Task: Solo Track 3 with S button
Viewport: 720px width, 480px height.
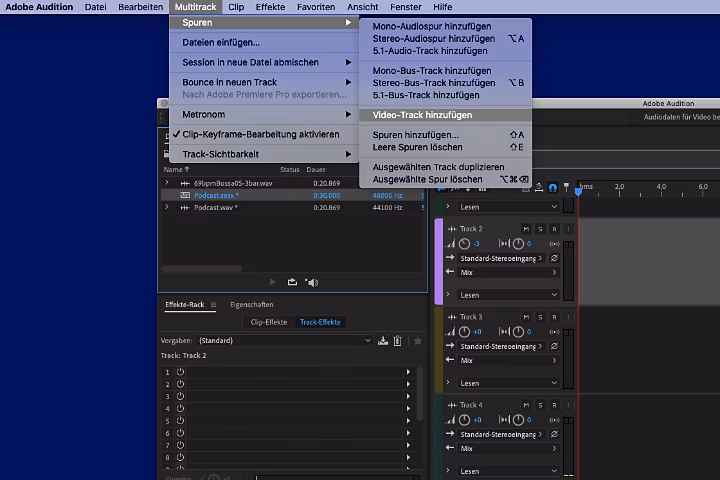Action: pos(540,317)
